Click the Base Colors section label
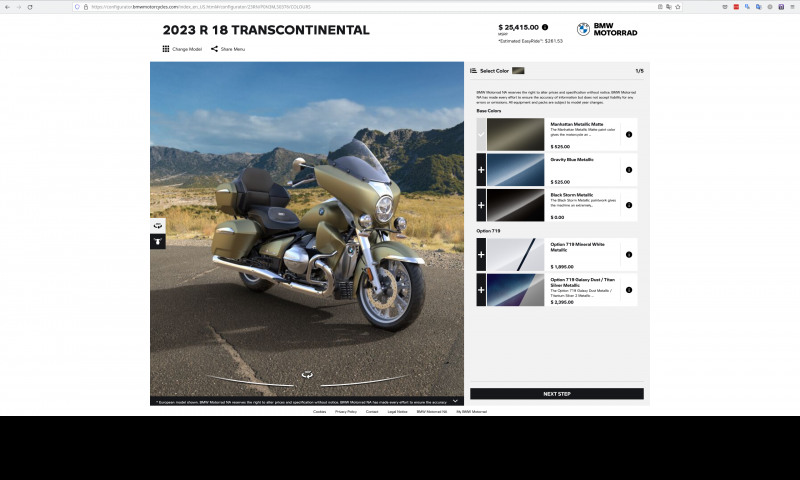 pyautogui.click(x=489, y=111)
